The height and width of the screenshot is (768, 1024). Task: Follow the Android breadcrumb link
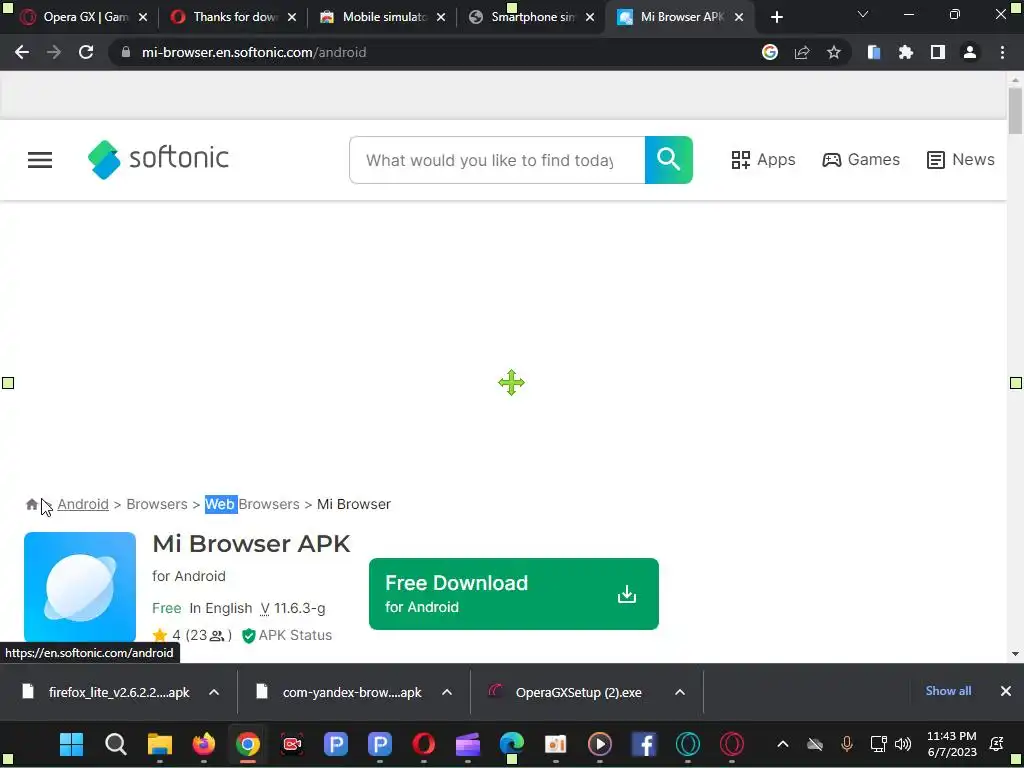pyautogui.click(x=83, y=504)
